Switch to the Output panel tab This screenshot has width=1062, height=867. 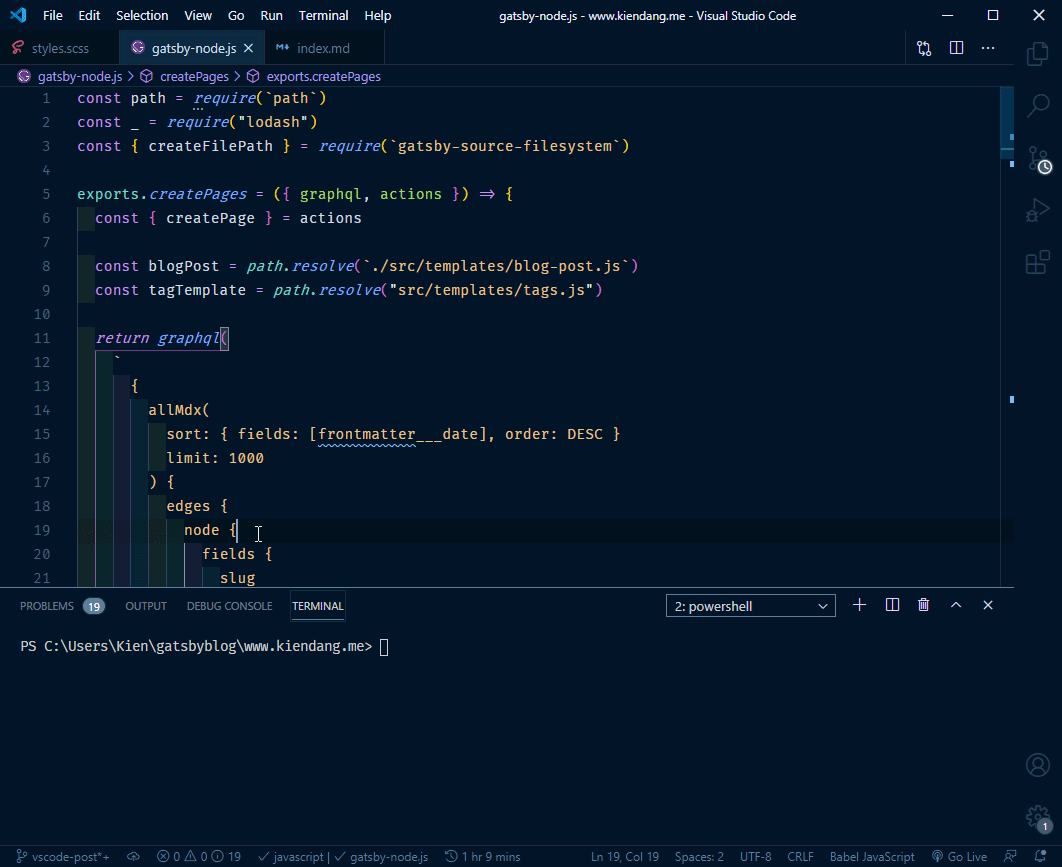[x=146, y=606]
